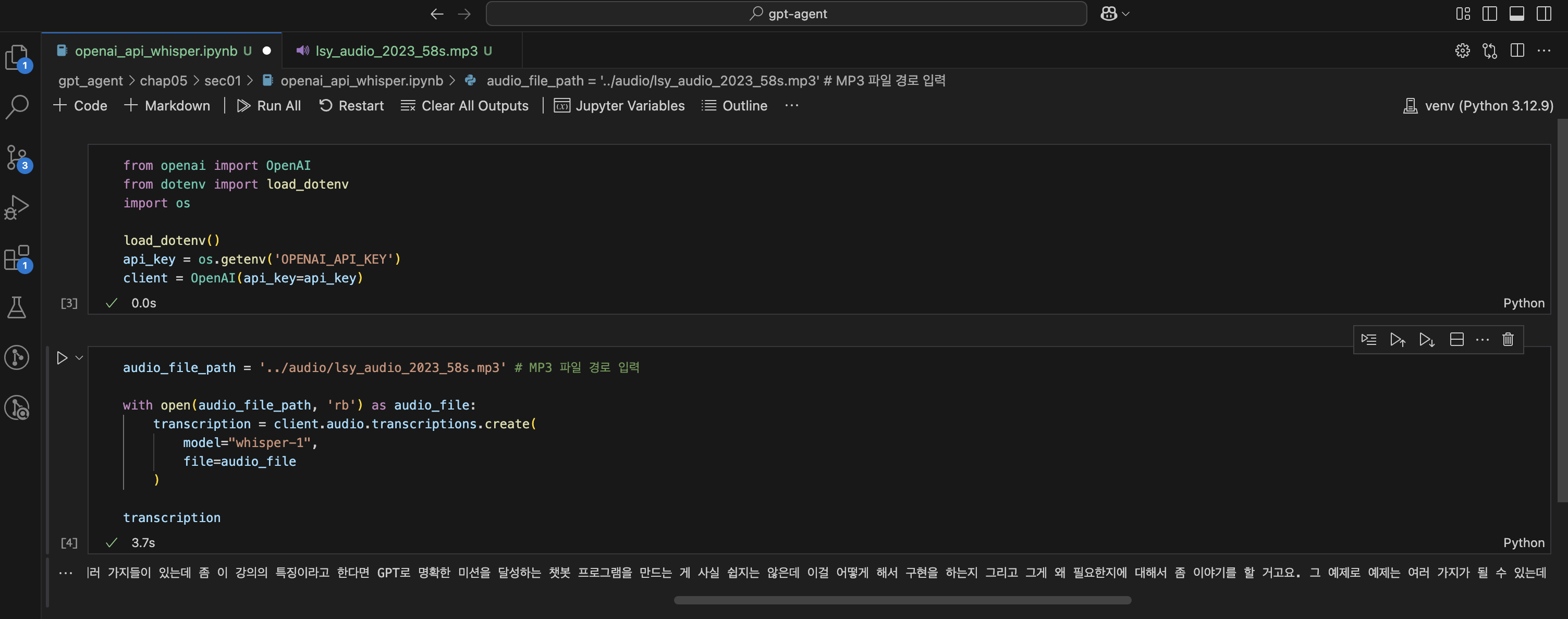Toggle the bottom panel layout
The image size is (1568, 619).
1517,14
